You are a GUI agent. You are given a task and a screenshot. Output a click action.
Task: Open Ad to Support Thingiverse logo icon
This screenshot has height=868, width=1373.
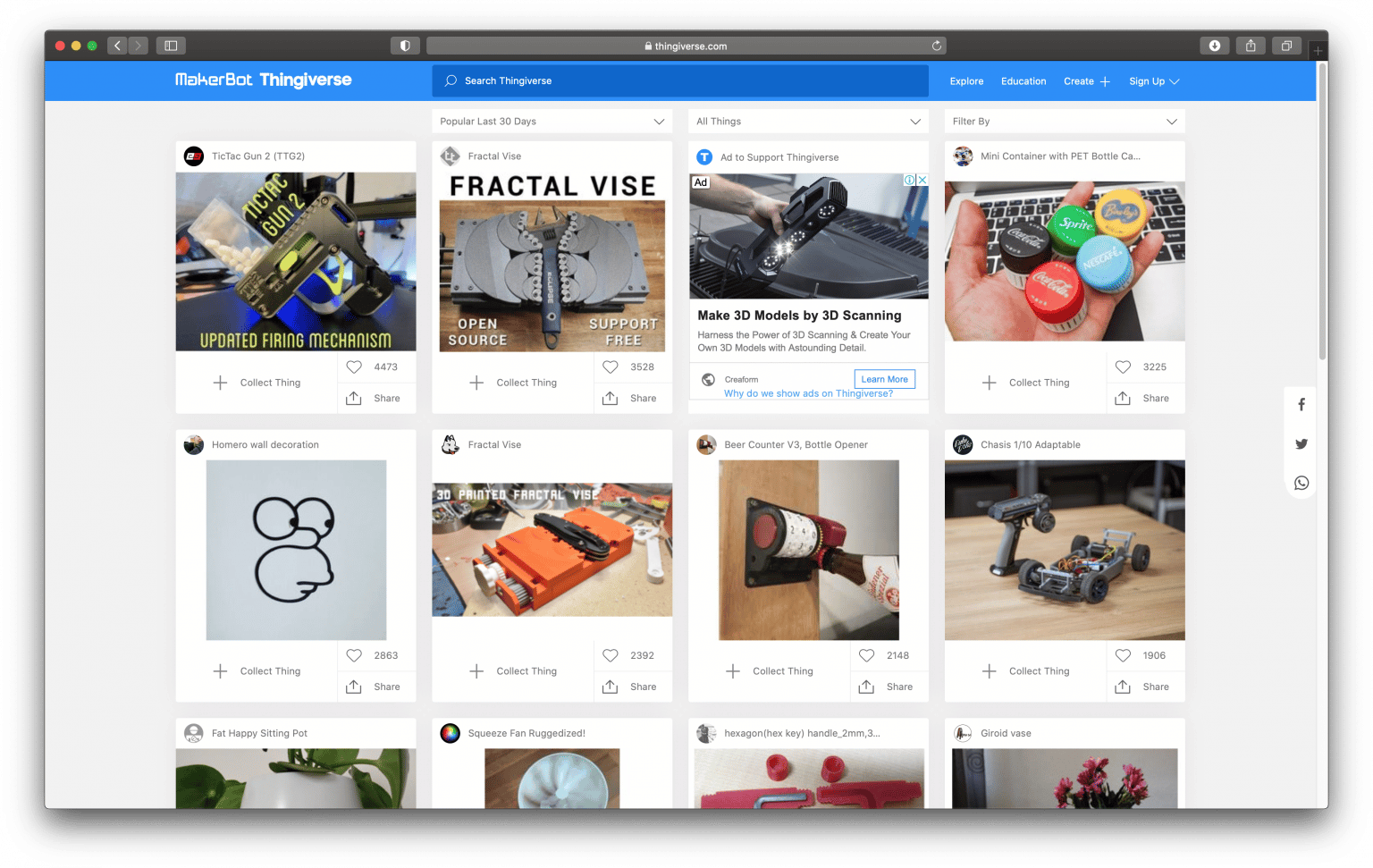point(704,157)
